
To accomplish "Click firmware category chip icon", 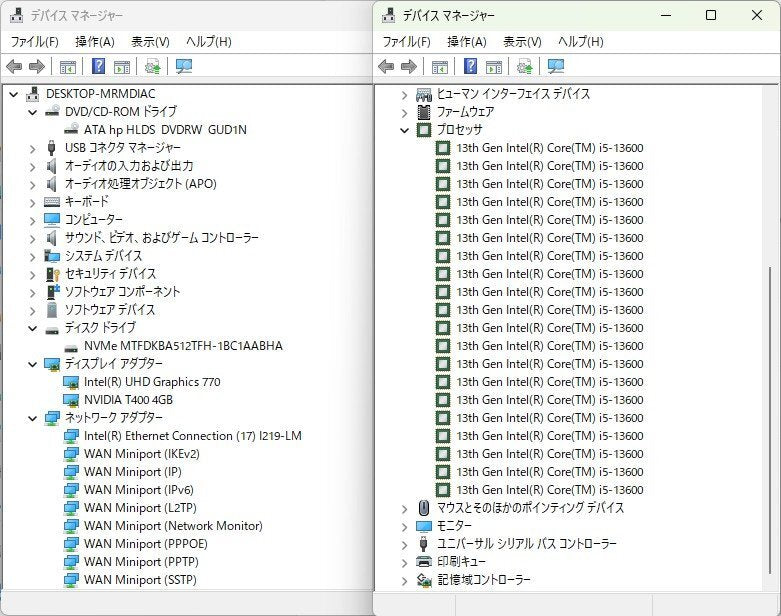I will pyautogui.click(x=424, y=112).
